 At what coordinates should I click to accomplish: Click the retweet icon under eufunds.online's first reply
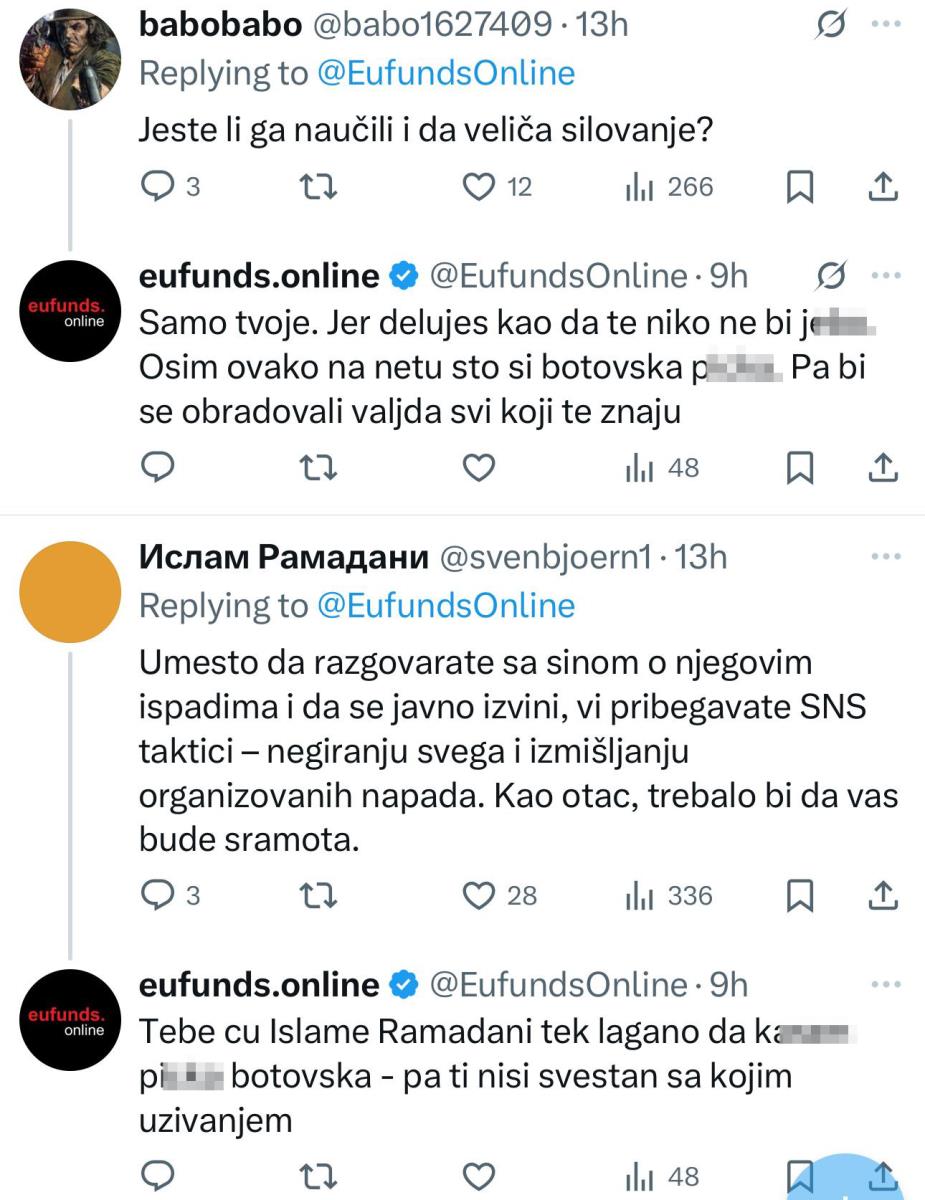319,468
